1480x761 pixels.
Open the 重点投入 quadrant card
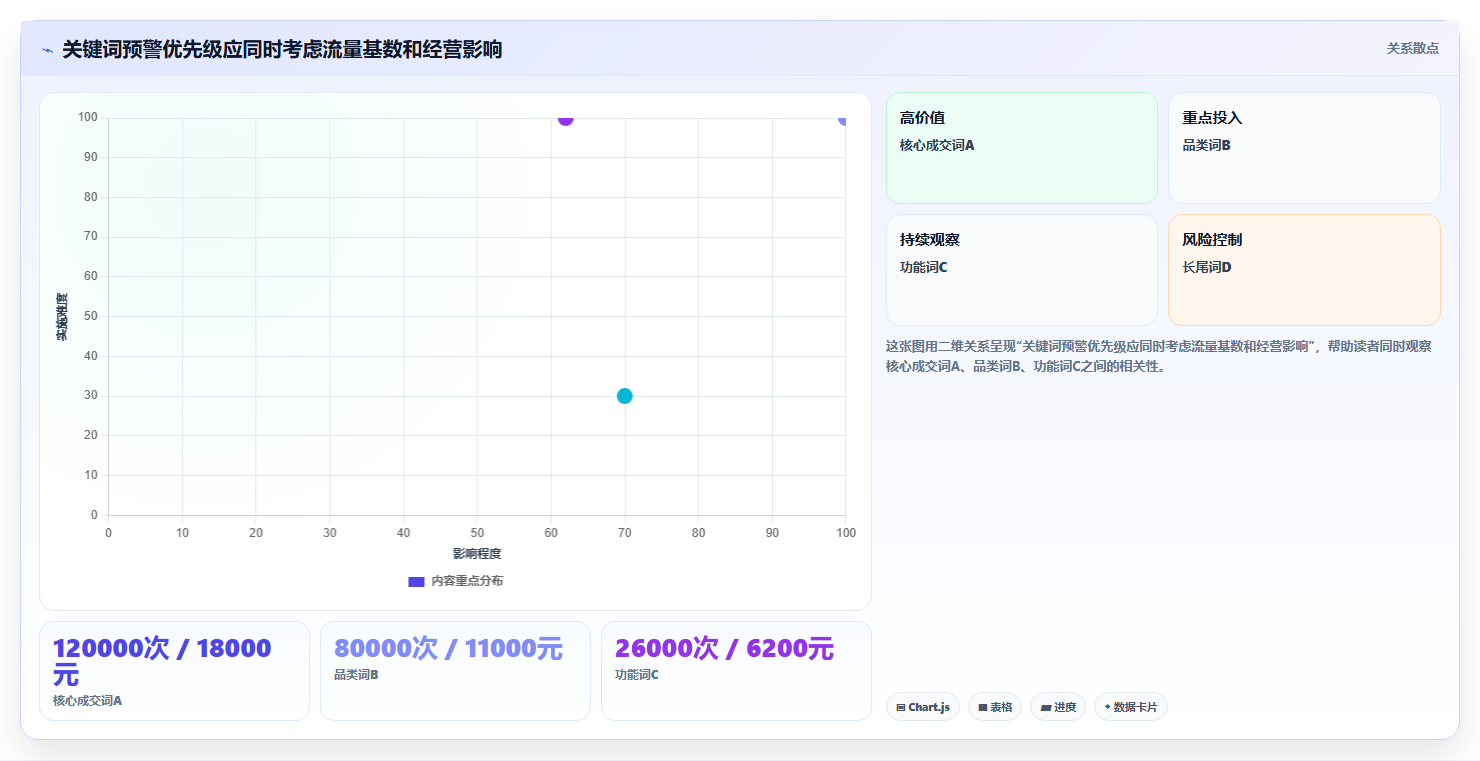(1304, 148)
